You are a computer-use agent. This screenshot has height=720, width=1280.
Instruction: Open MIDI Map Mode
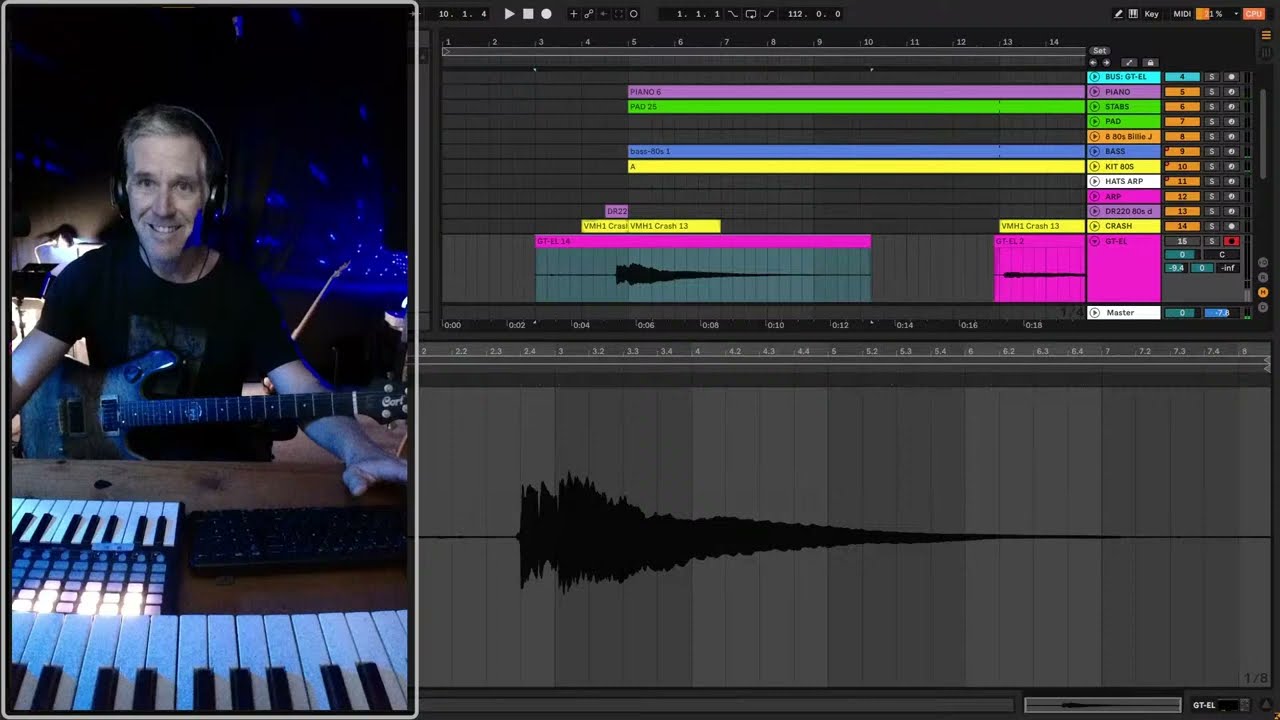click(x=1182, y=14)
